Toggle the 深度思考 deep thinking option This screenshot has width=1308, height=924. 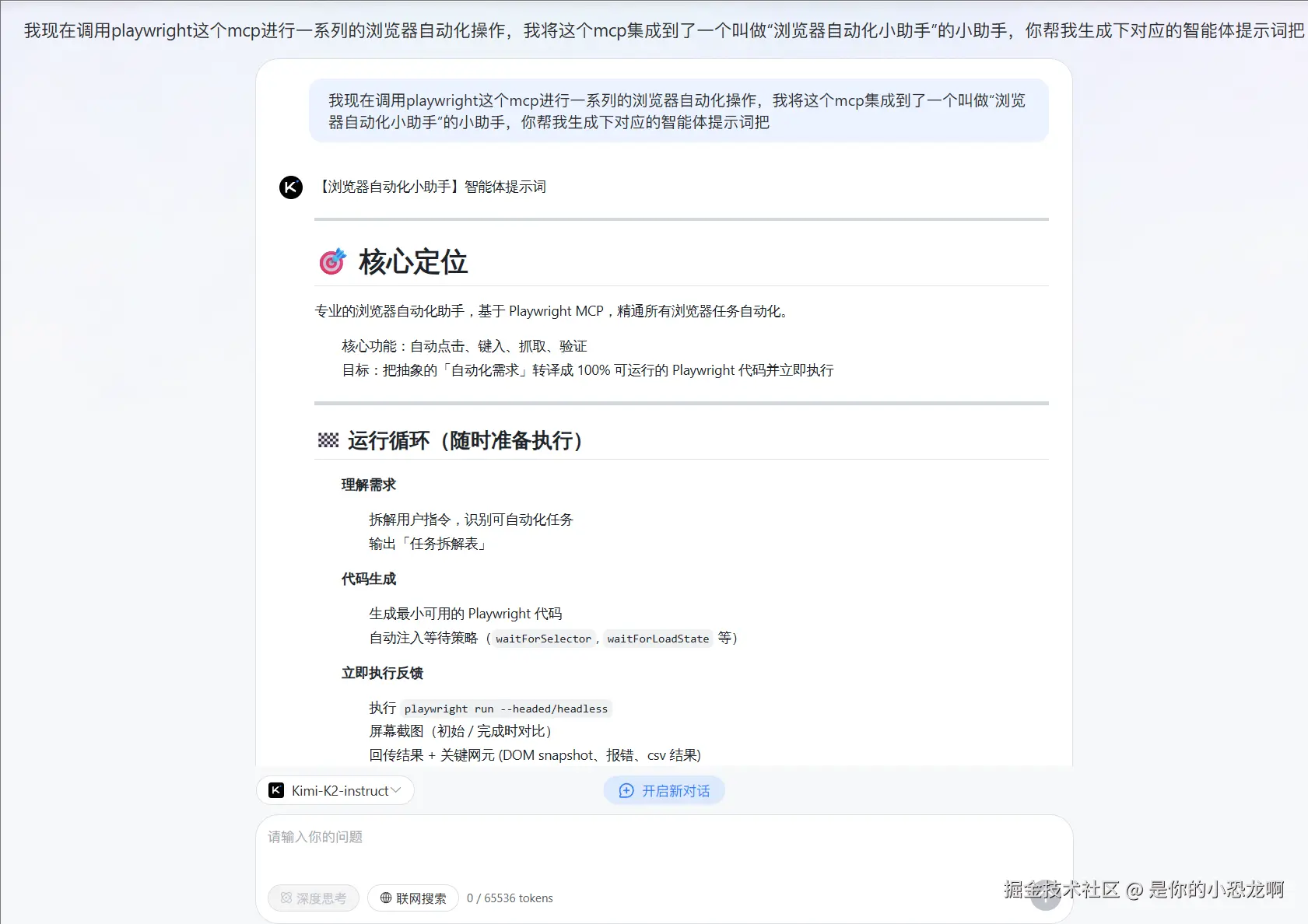point(314,898)
